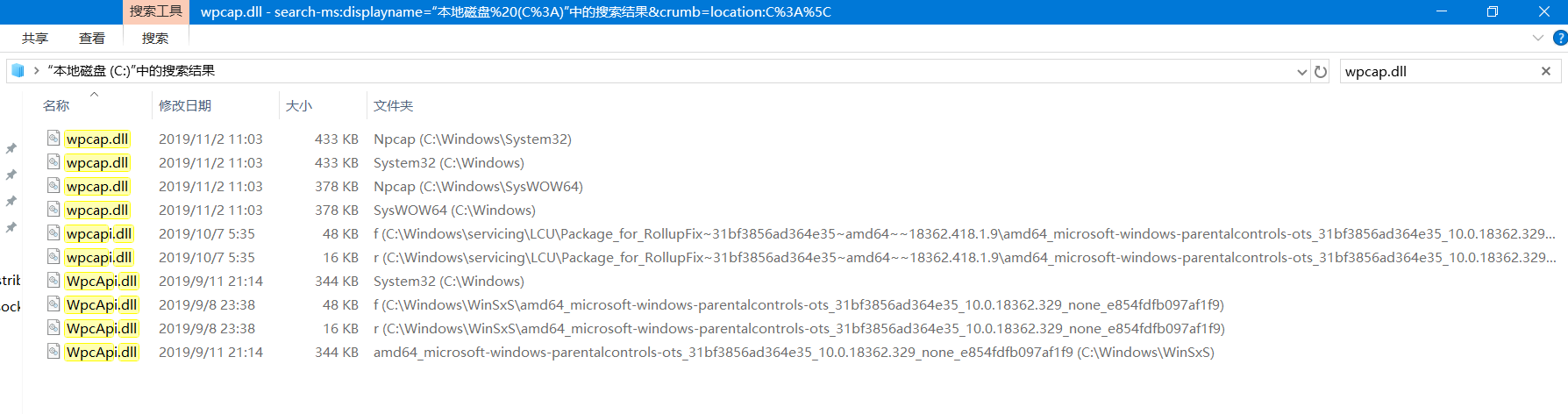
Task: Select the wpcap.dll in SysWOW64 (C:\Windows)
Action: (97, 210)
